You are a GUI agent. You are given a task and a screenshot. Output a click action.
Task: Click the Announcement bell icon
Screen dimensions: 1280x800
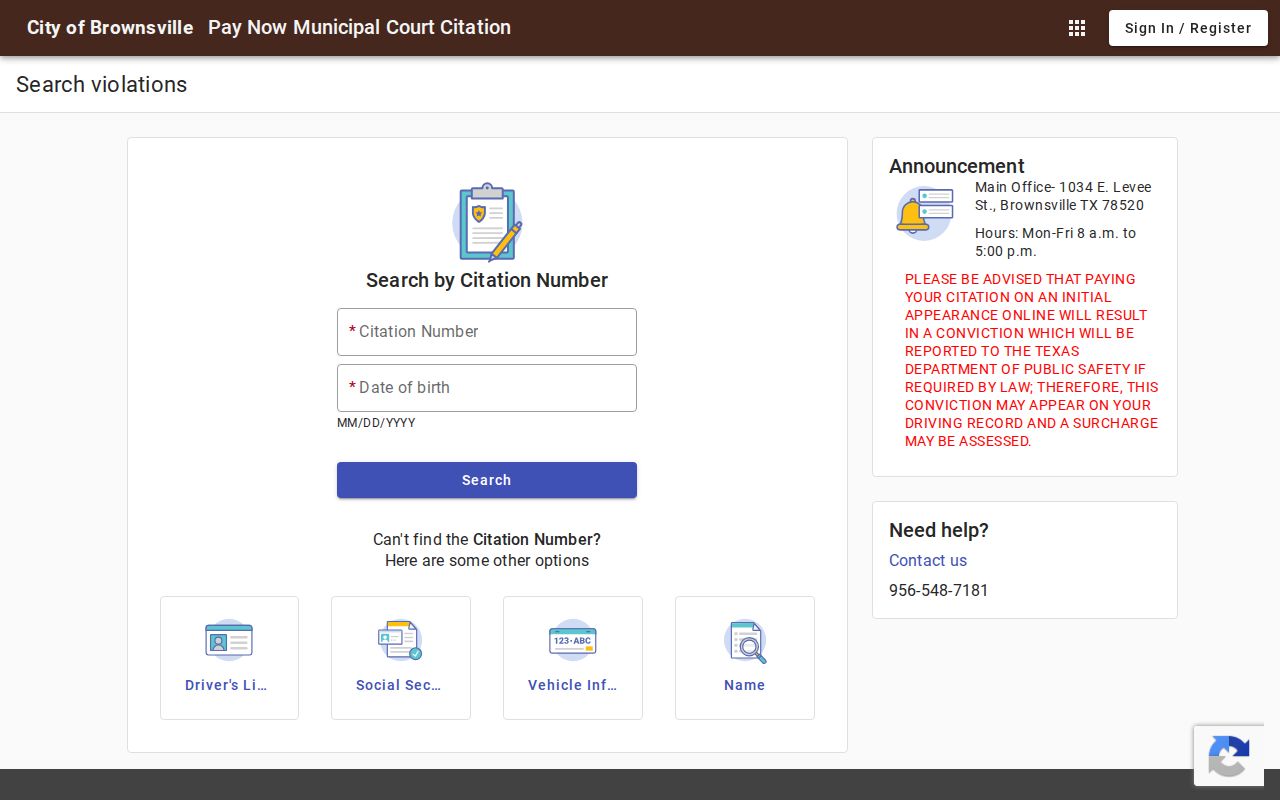(x=924, y=213)
